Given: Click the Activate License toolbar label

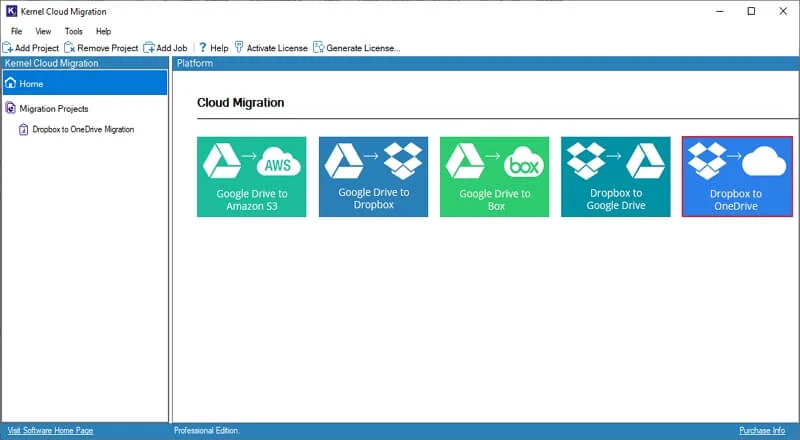Looking at the screenshot, I should pos(277,48).
